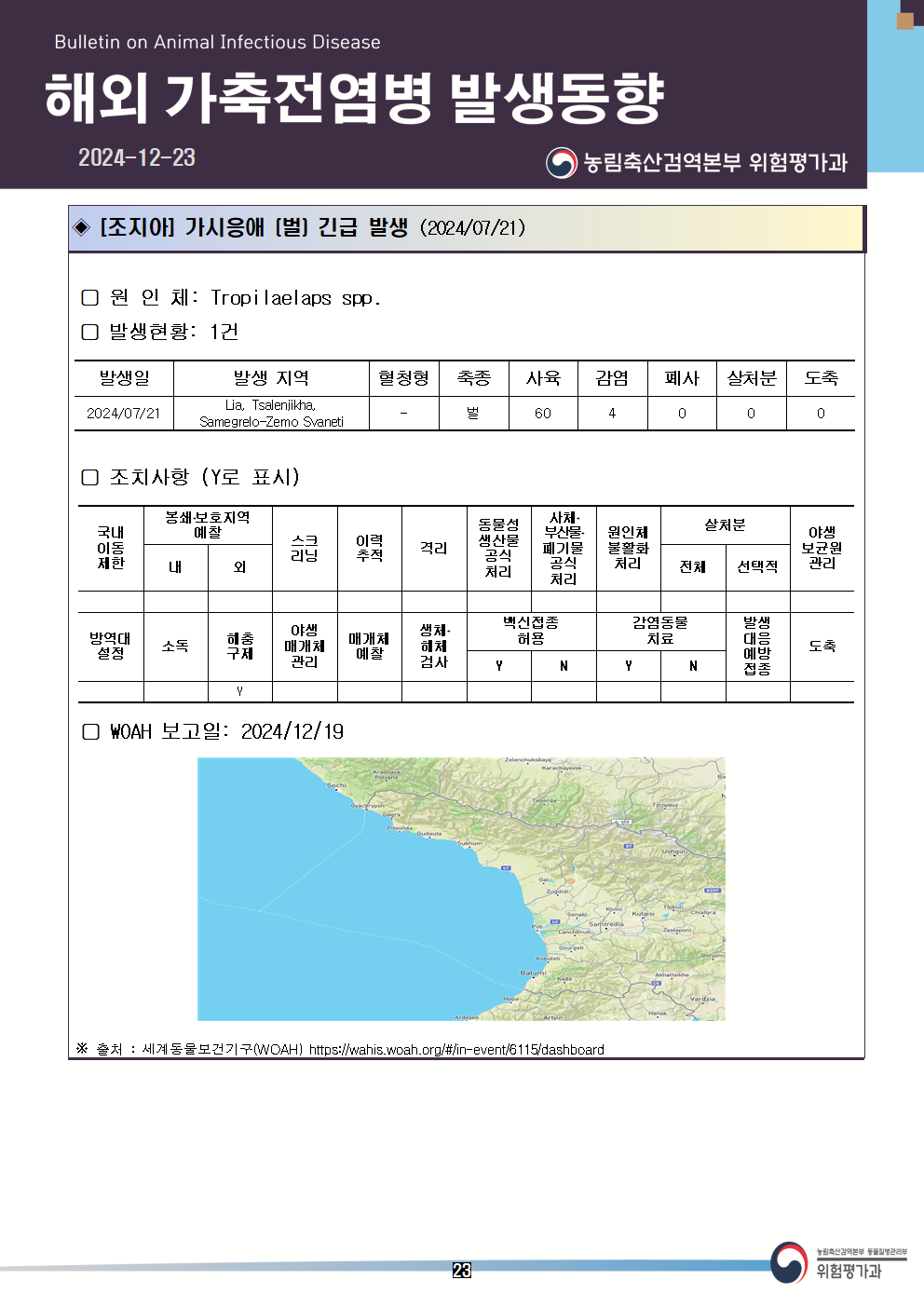Click the 사육 value 60
The height and width of the screenshot is (1307, 924).
(543, 414)
